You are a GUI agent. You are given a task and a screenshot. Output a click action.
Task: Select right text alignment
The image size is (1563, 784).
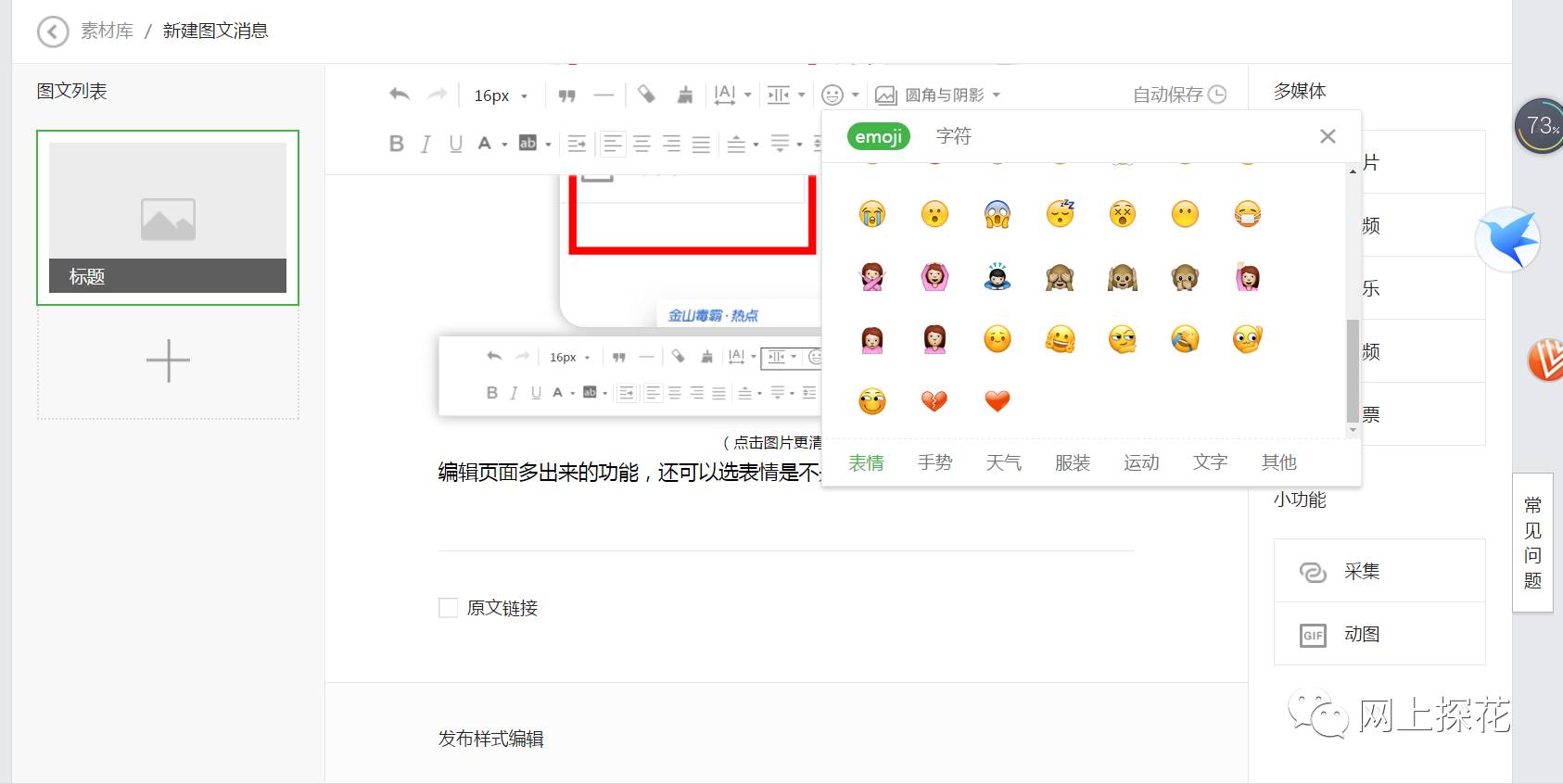point(671,144)
